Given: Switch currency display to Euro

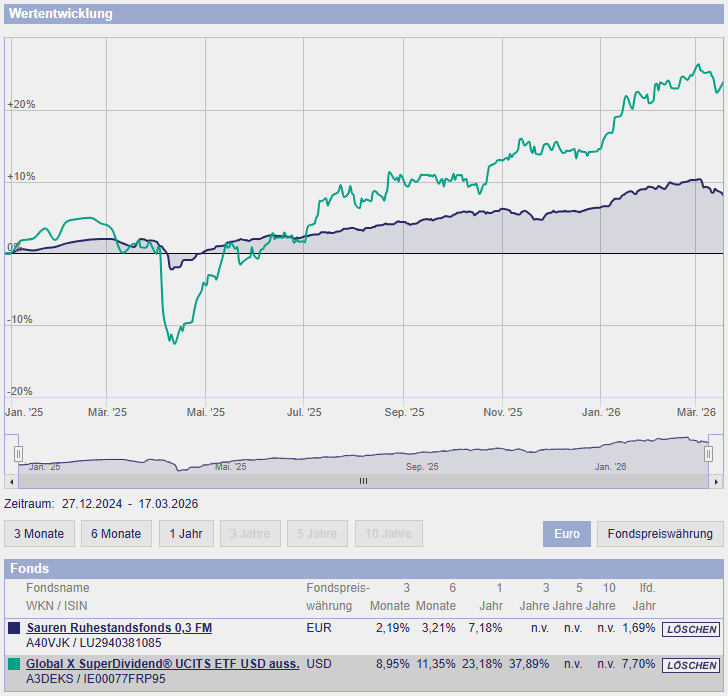Looking at the screenshot, I should tap(567, 534).
